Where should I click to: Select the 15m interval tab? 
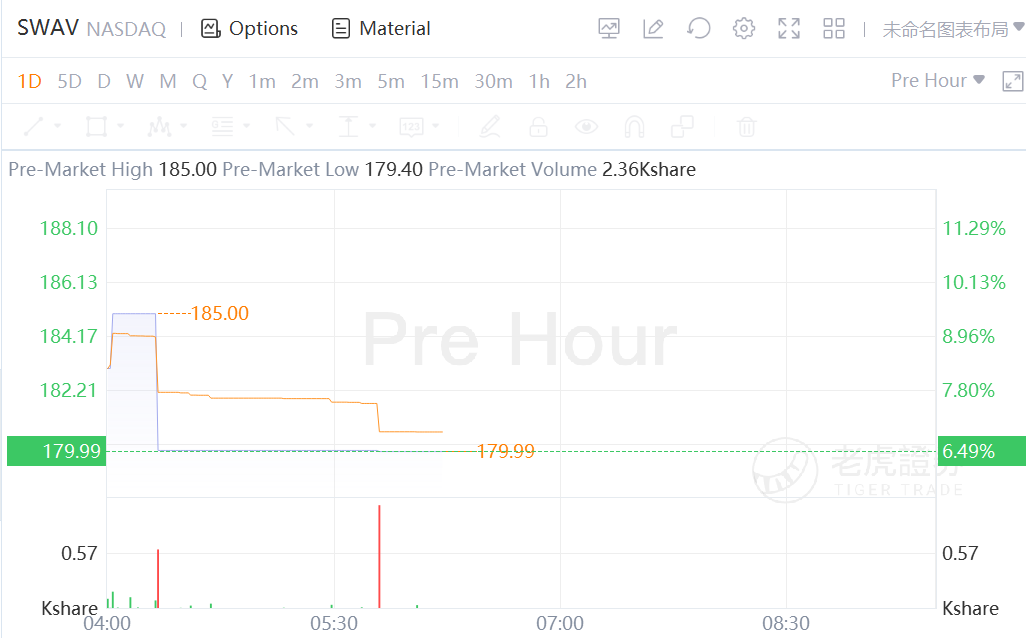(439, 81)
